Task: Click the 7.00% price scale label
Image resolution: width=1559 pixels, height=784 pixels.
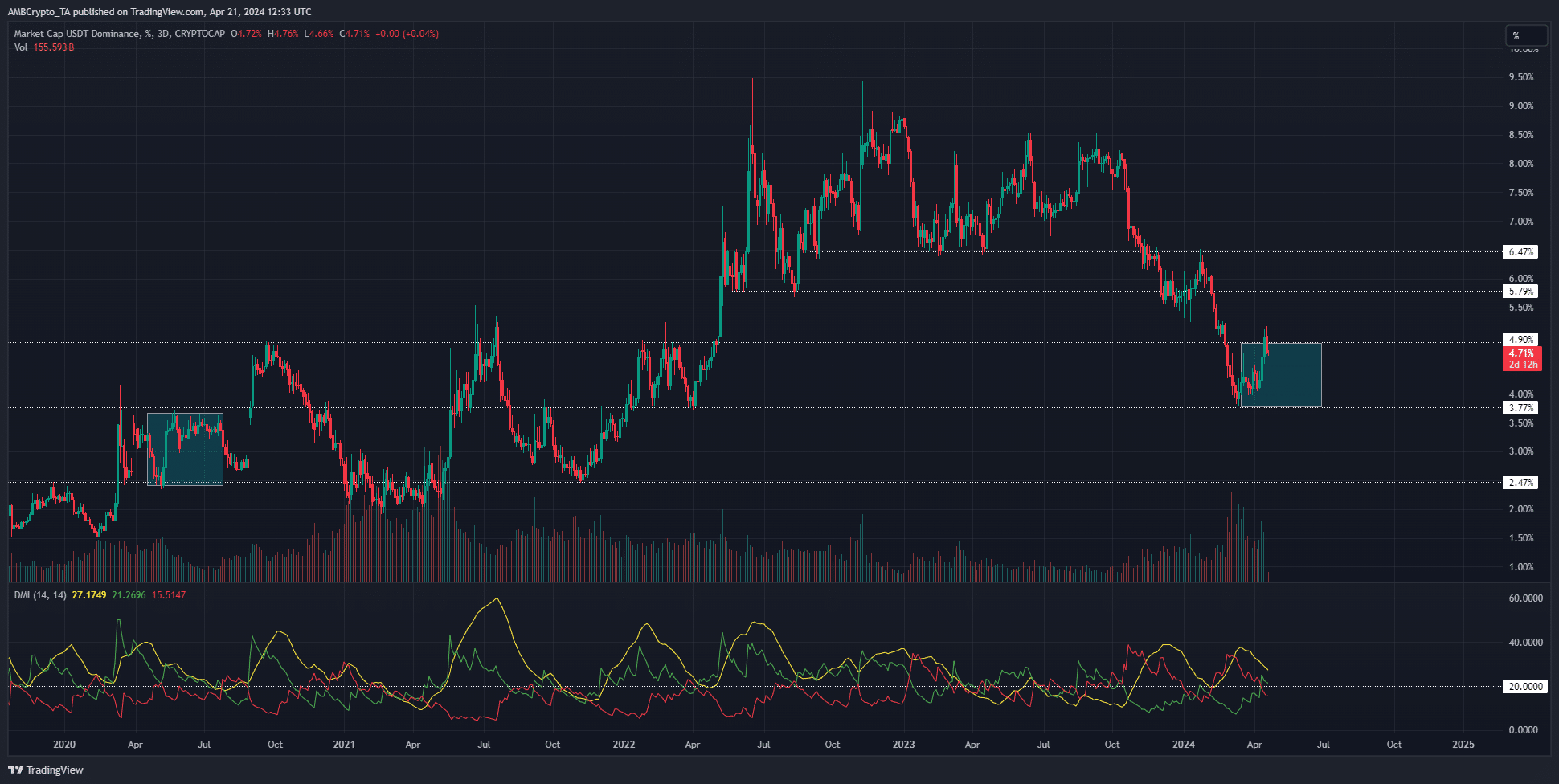Action: pos(1521,222)
